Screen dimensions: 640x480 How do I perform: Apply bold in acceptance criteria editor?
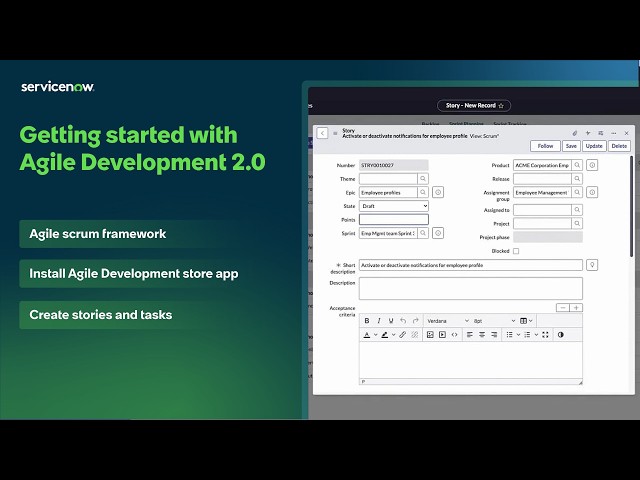click(x=367, y=321)
